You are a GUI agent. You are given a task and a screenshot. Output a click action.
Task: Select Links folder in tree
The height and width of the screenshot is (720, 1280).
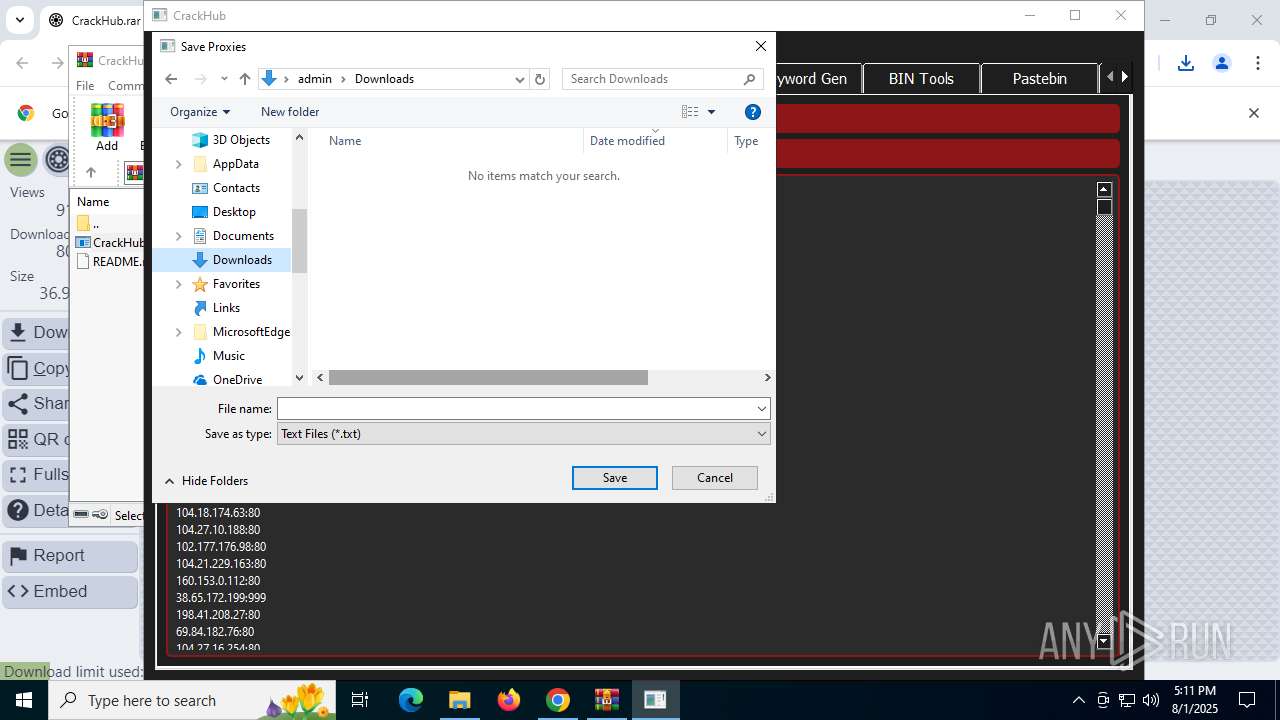(226, 308)
